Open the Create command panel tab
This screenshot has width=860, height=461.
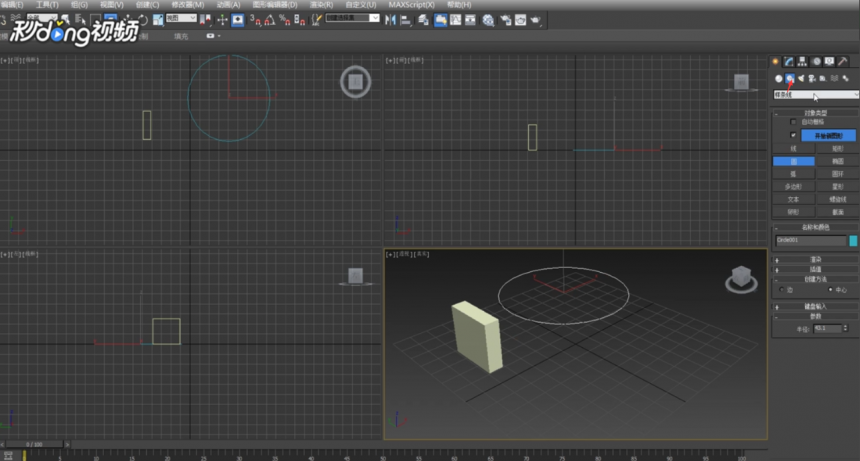775,61
